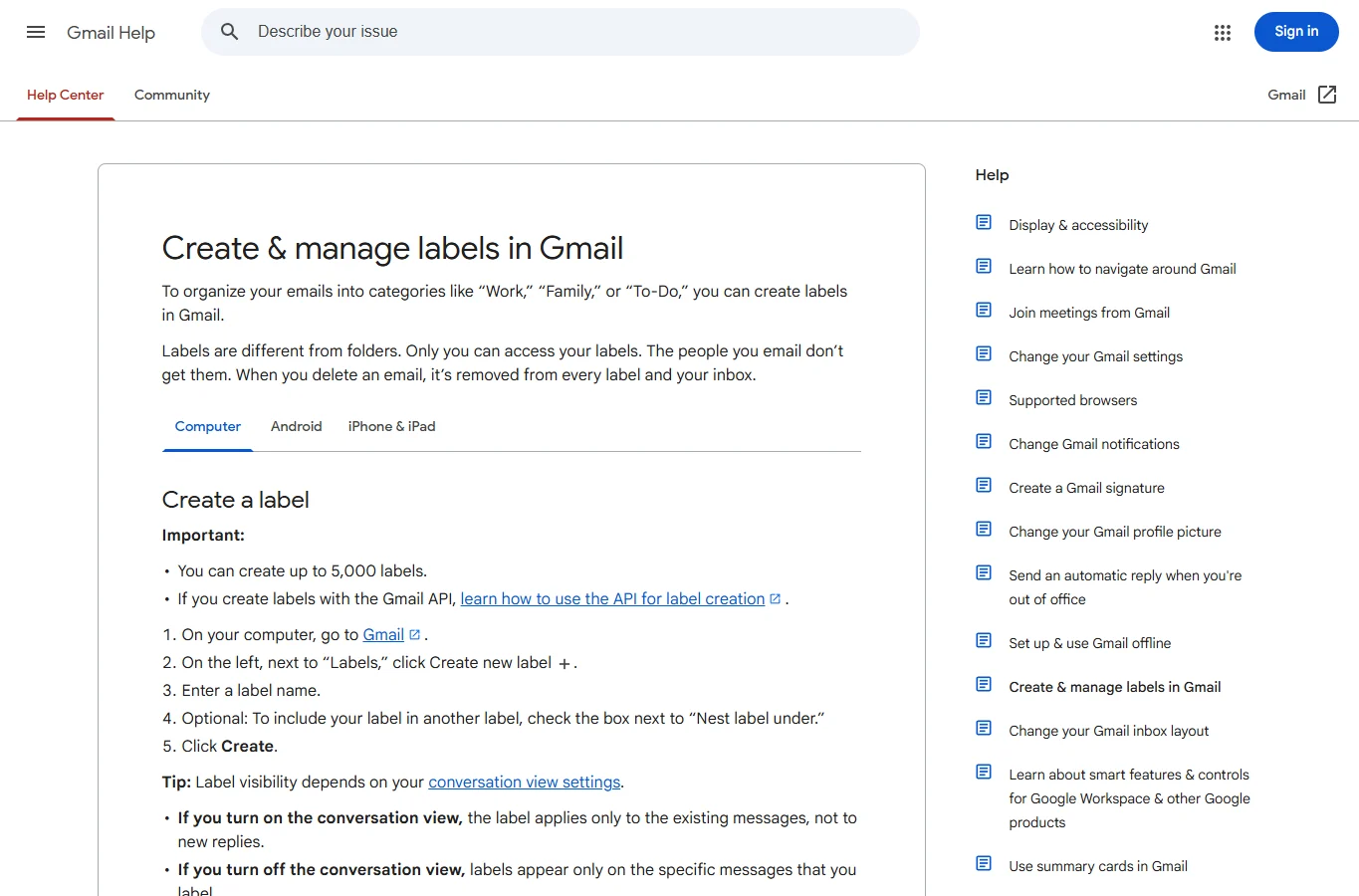The height and width of the screenshot is (896, 1359).
Task: Click the Gmail external link icon
Action: coord(1327,95)
